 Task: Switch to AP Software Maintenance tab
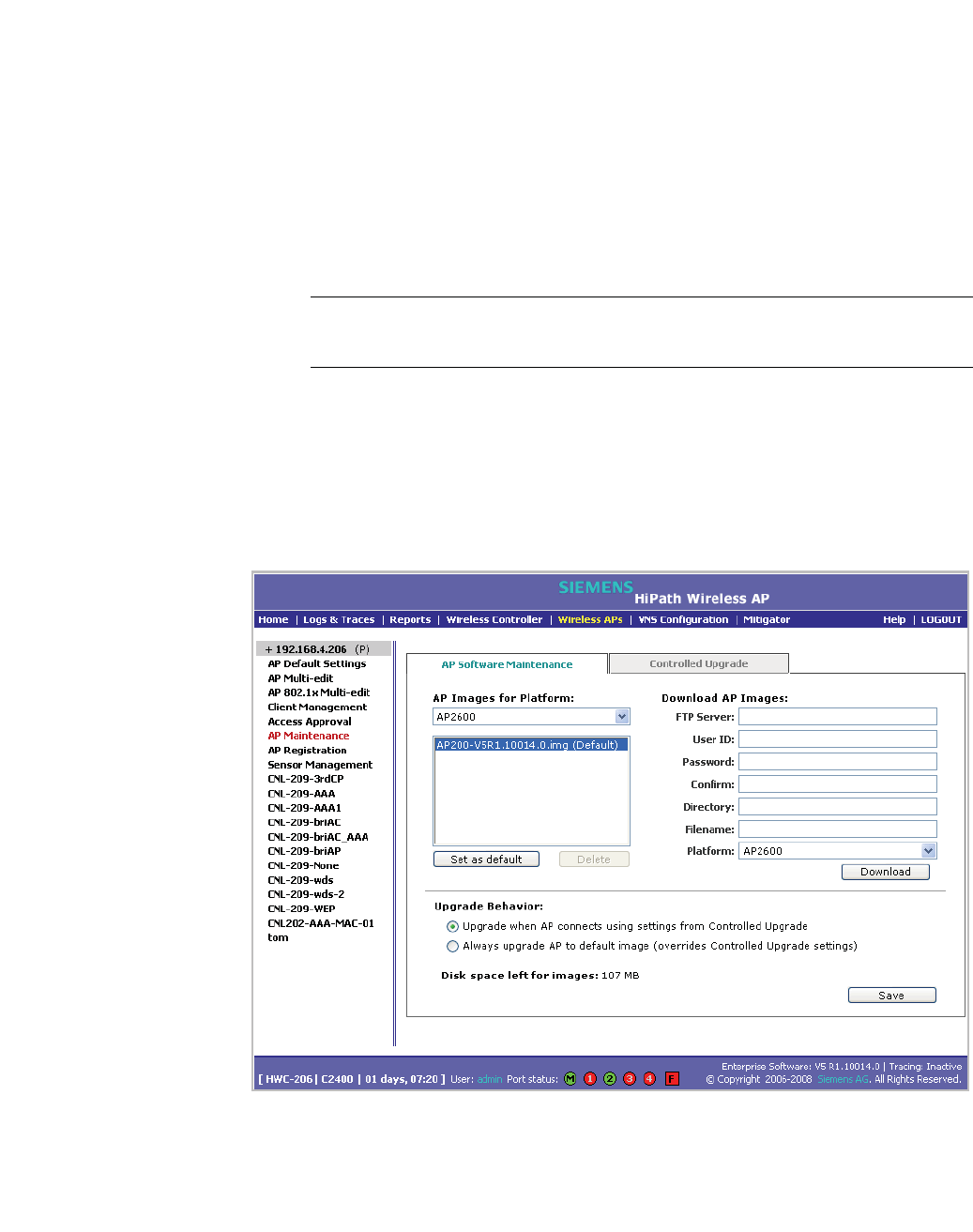(507, 664)
